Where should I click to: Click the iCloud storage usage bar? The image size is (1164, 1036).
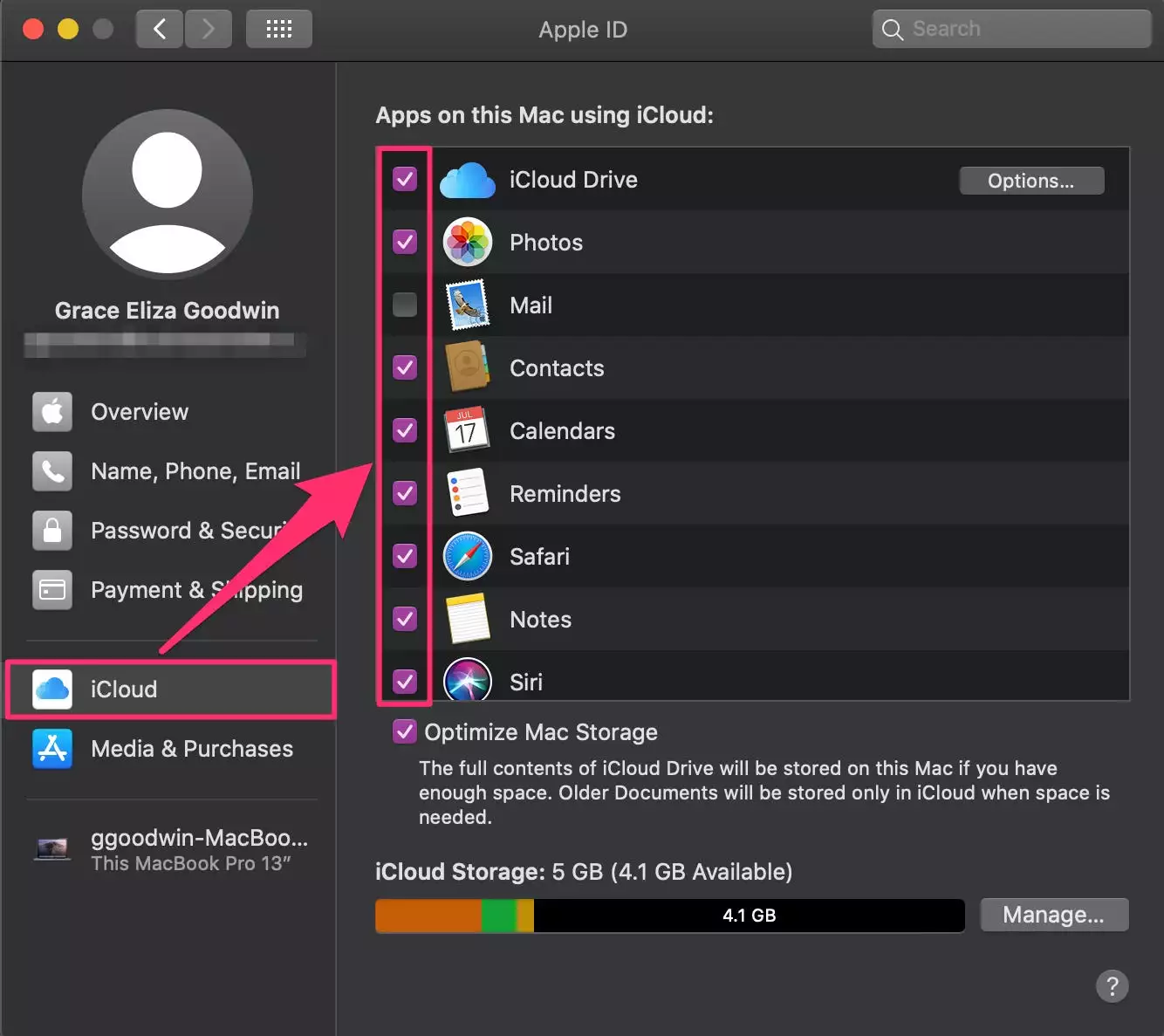[x=669, y=916]
